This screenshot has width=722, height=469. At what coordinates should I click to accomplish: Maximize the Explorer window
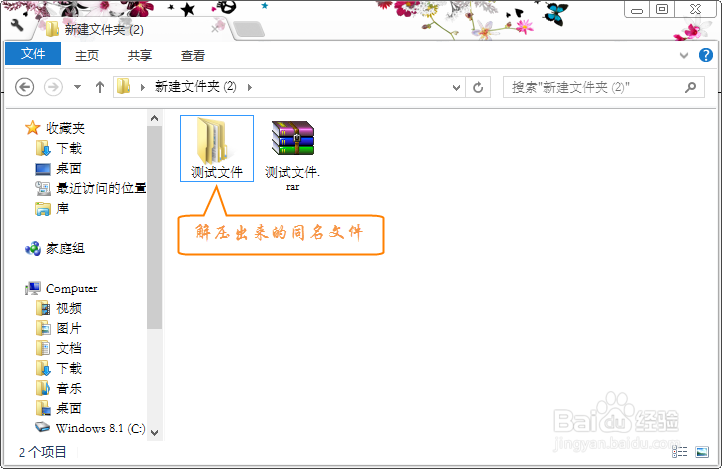pyautogui.click(x=662, y=10)
